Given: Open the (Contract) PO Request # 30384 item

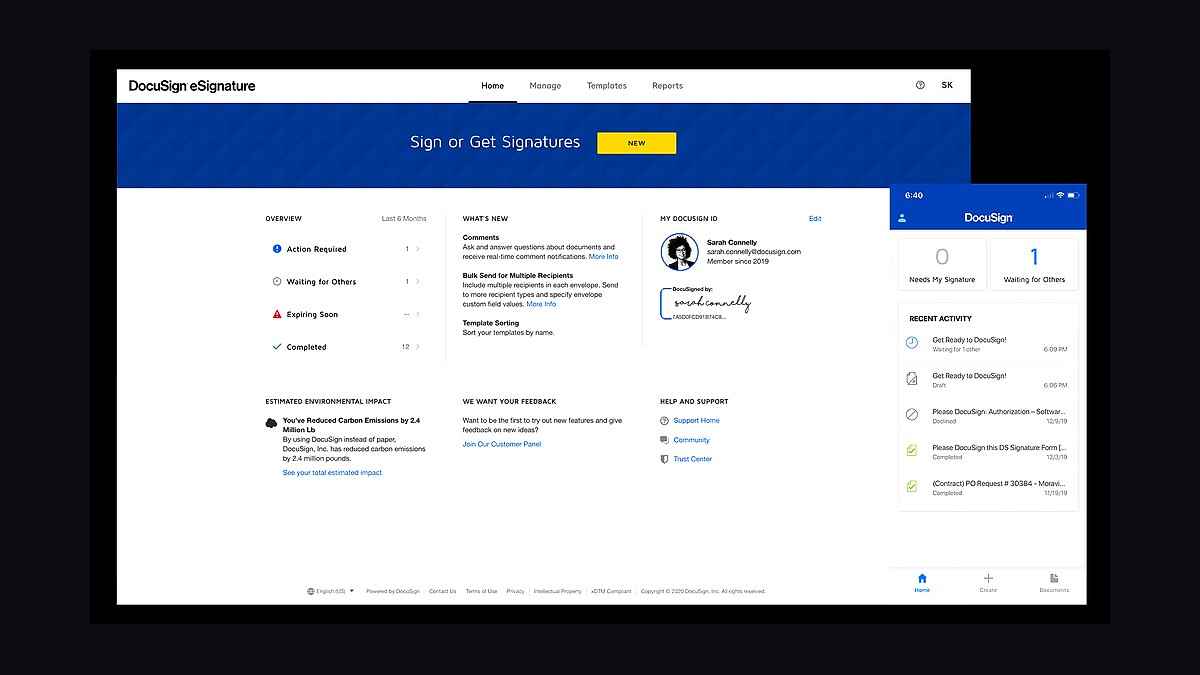Looking at the screenshot, I should [x=988, y=488].
